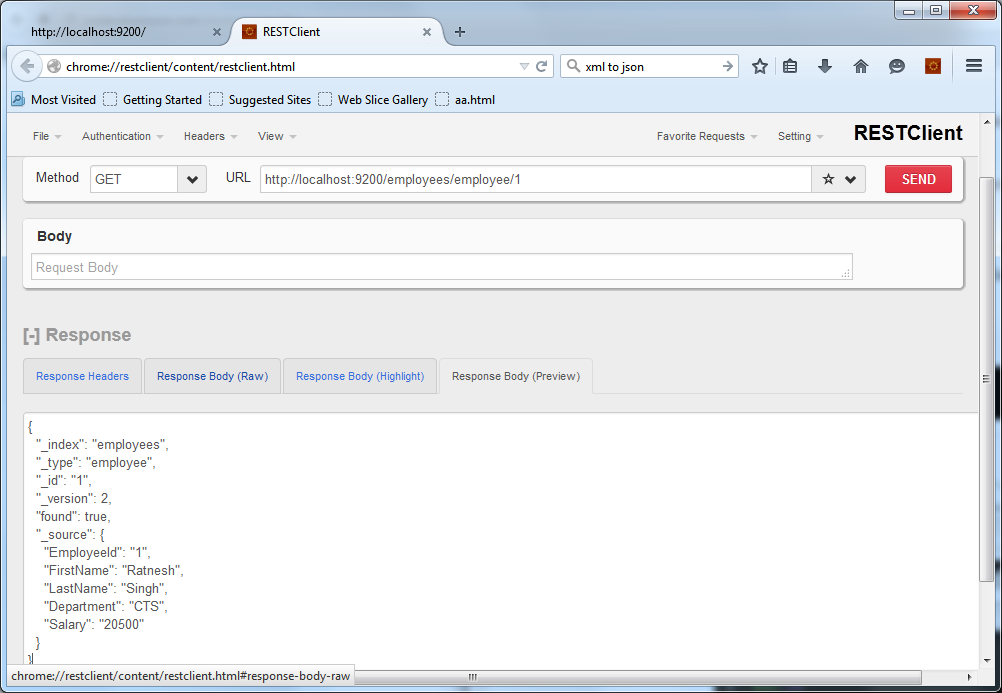Open the Headers menu

click(210, 136)
